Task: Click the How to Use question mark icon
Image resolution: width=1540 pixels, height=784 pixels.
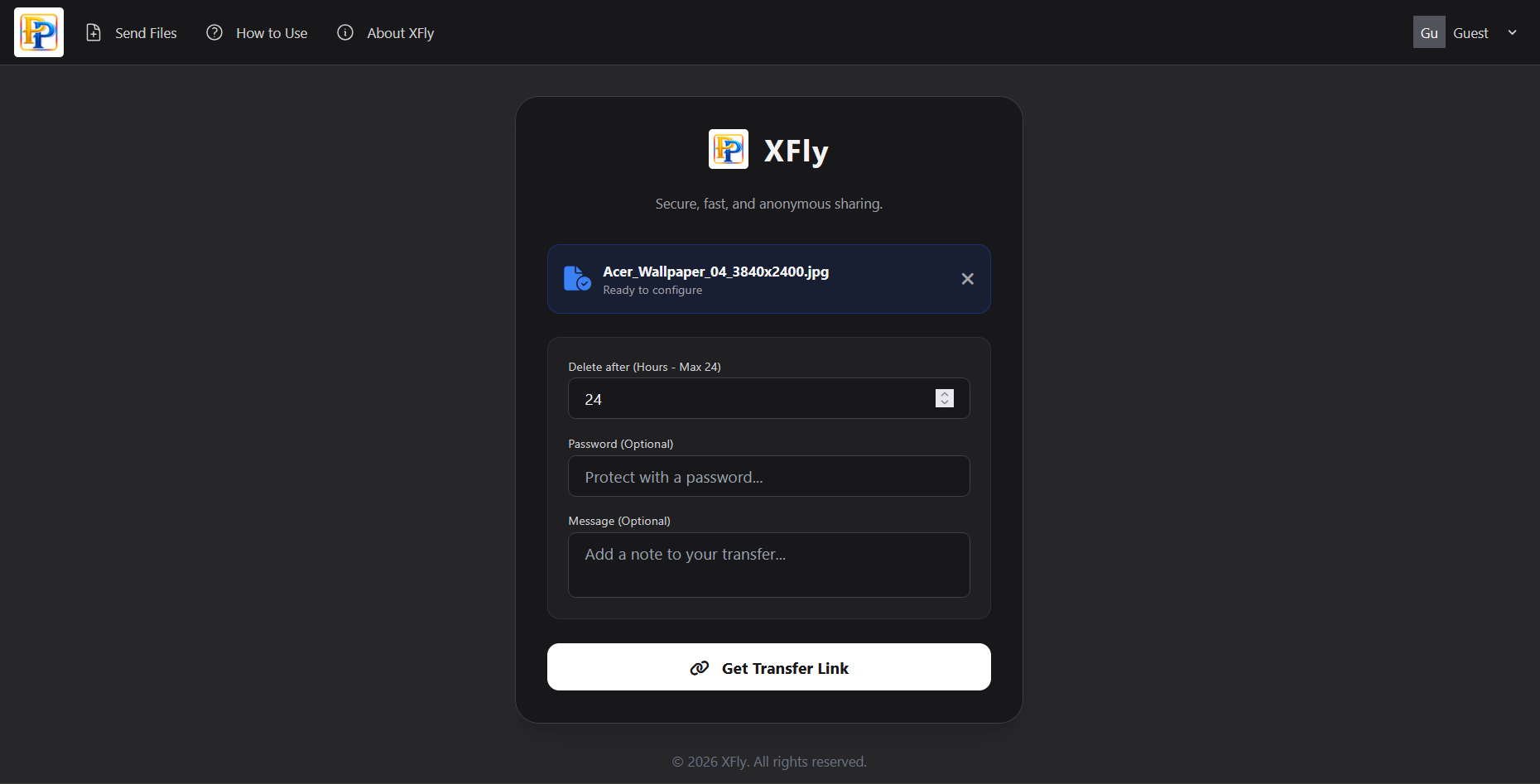Action: tap(214, 32)
